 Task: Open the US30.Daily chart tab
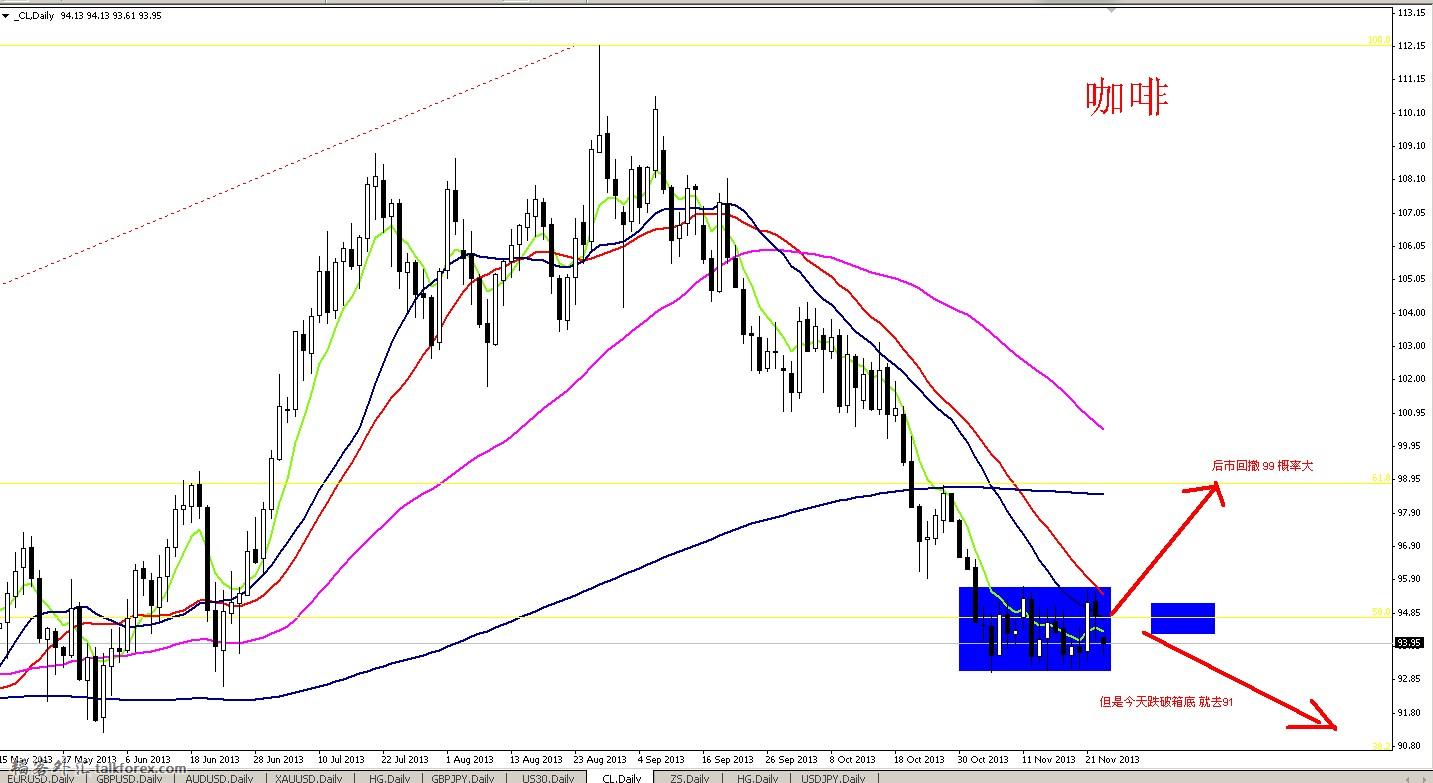[x=547, y=778]
